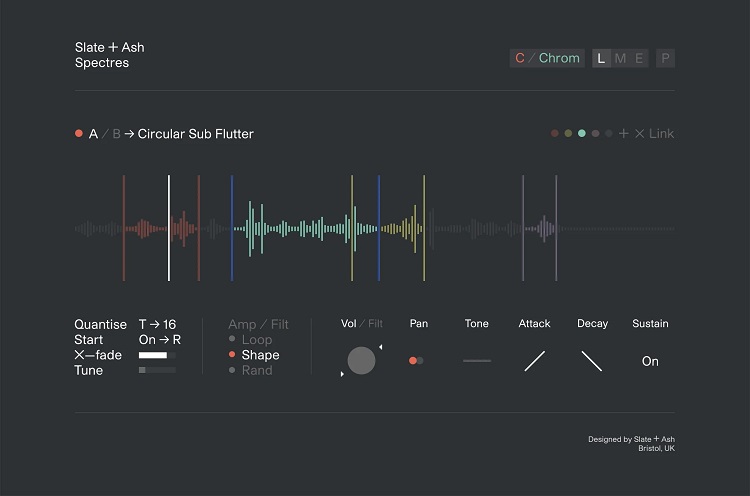
Task: Open the Quantise T → 16 value
Action: pos(157,324)
